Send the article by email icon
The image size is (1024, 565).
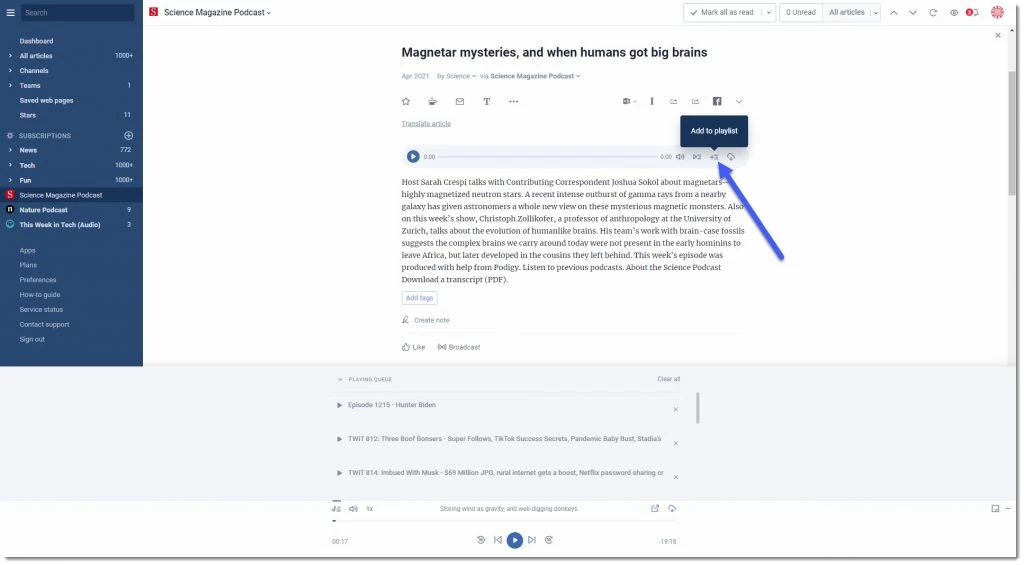[460, 101]
